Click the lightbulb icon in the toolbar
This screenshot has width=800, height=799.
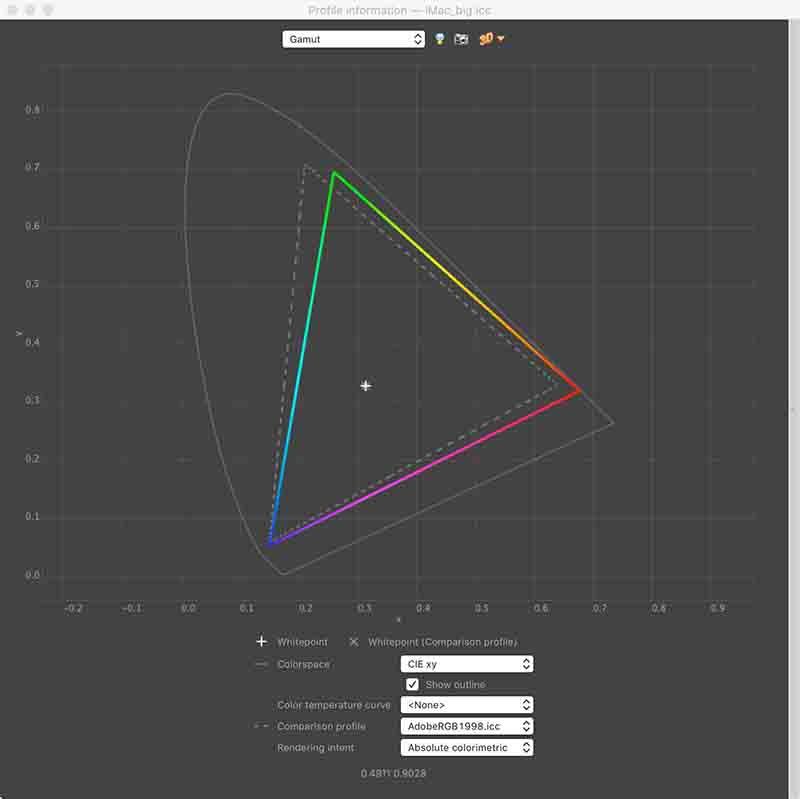point(439,39)
